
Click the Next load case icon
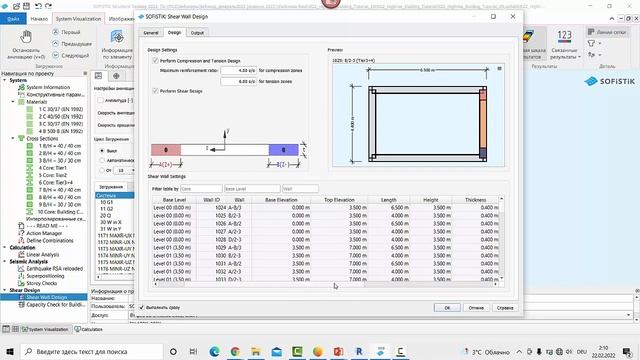(x=56, y=55)
